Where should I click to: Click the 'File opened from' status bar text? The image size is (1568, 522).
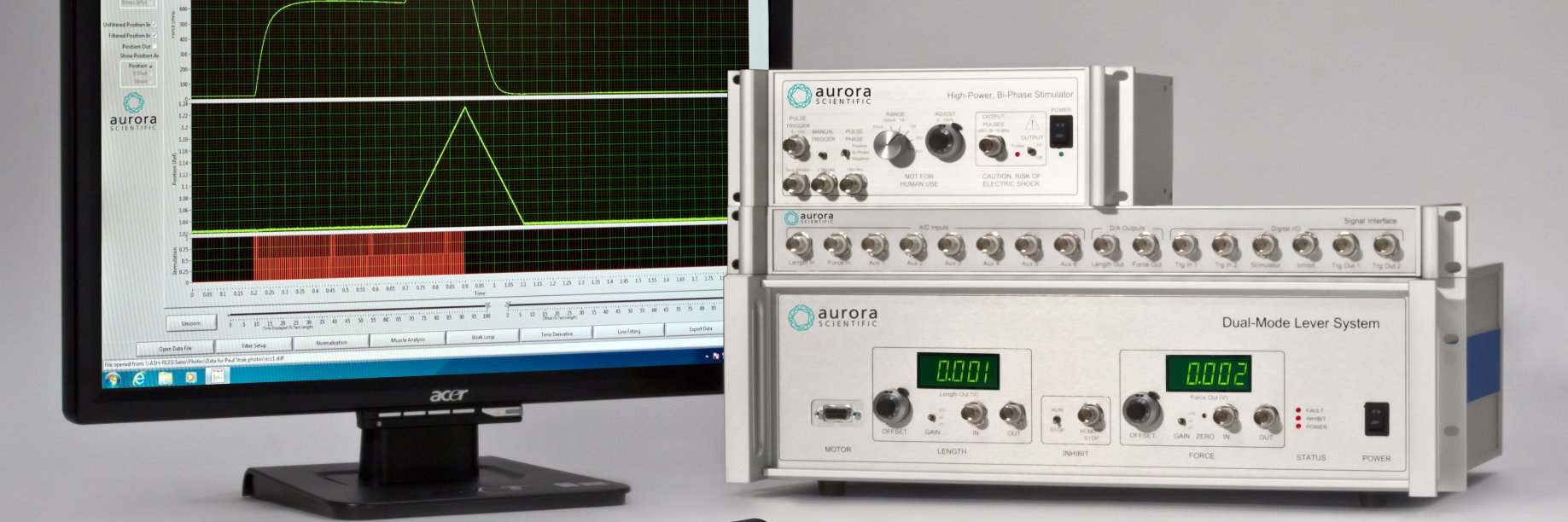(x=195, y=361)
